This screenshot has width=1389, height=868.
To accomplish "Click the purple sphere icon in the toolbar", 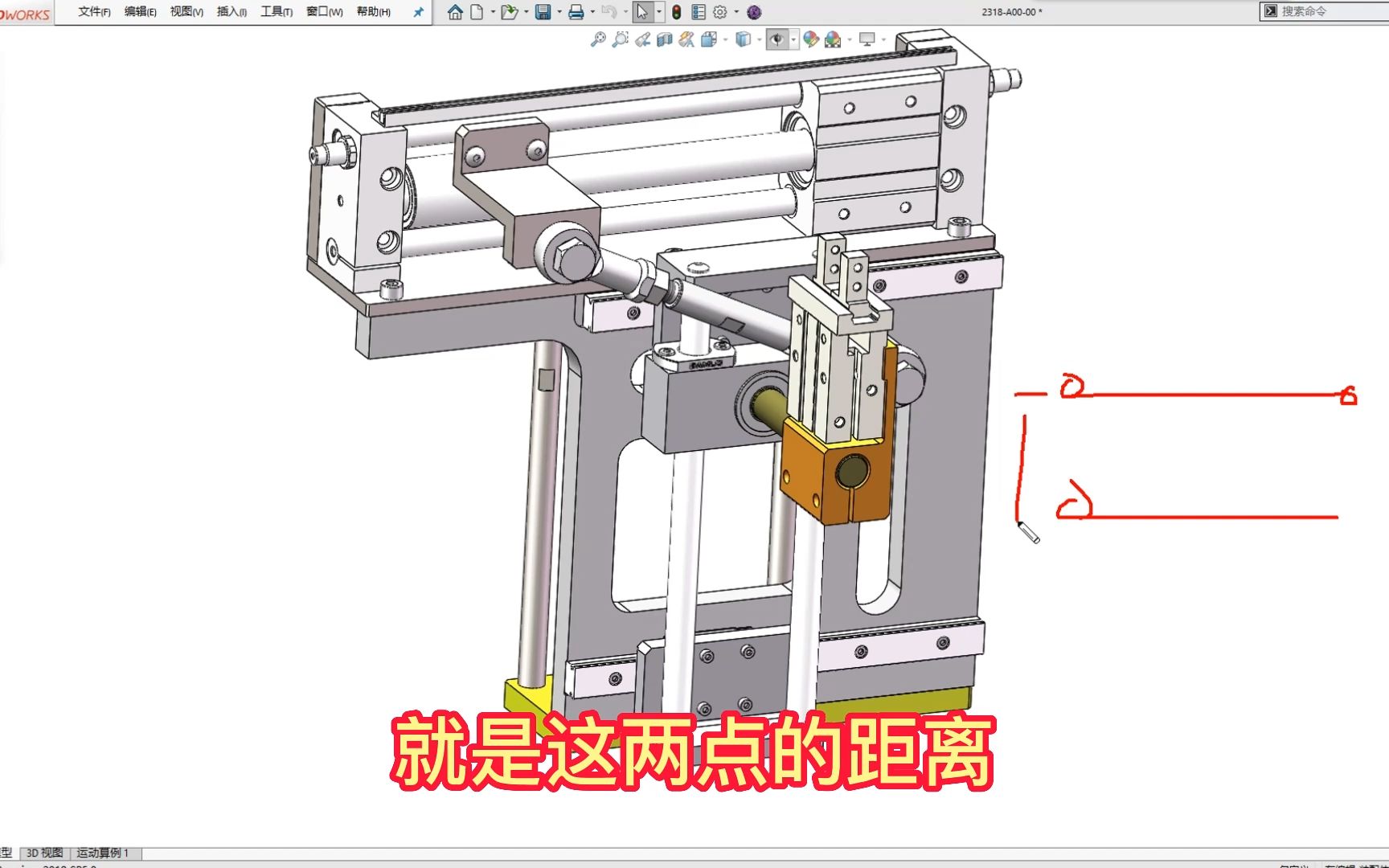I will coord(754,12).
